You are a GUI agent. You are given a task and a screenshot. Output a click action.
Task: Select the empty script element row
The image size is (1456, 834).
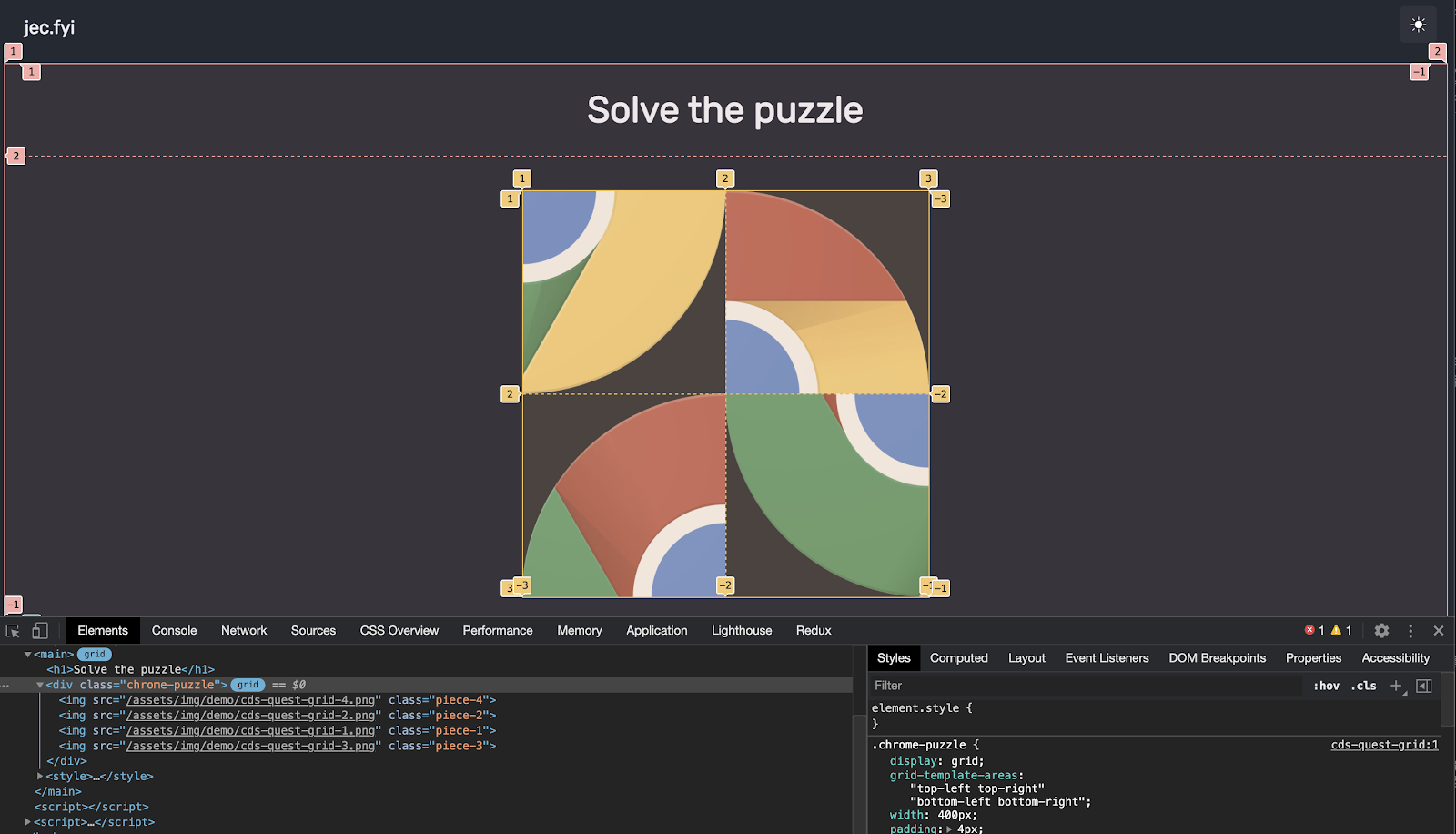click(x=91, y=807)
